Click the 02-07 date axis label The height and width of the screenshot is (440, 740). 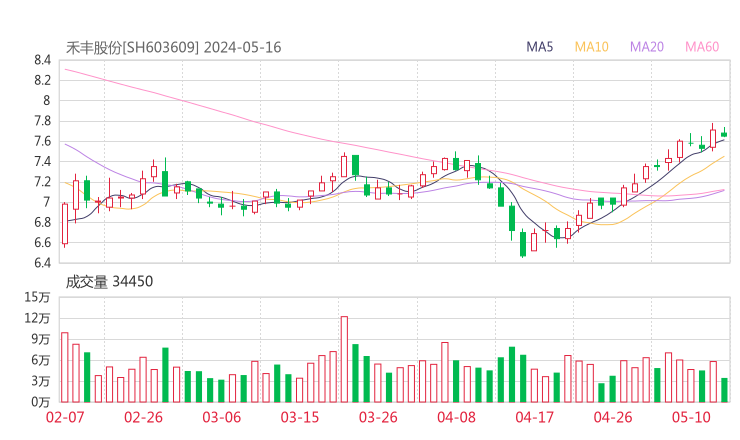[65, 417]
